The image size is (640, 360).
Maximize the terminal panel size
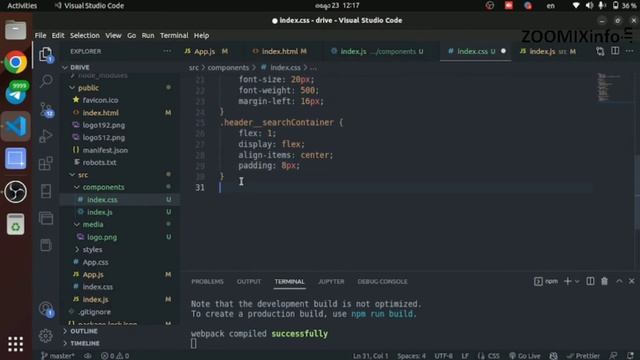[619, 281]
